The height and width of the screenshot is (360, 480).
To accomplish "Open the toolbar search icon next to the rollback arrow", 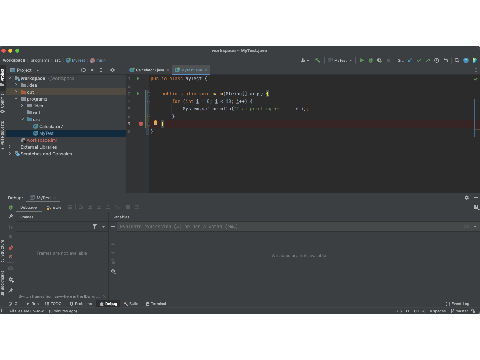I will point(457,60).
